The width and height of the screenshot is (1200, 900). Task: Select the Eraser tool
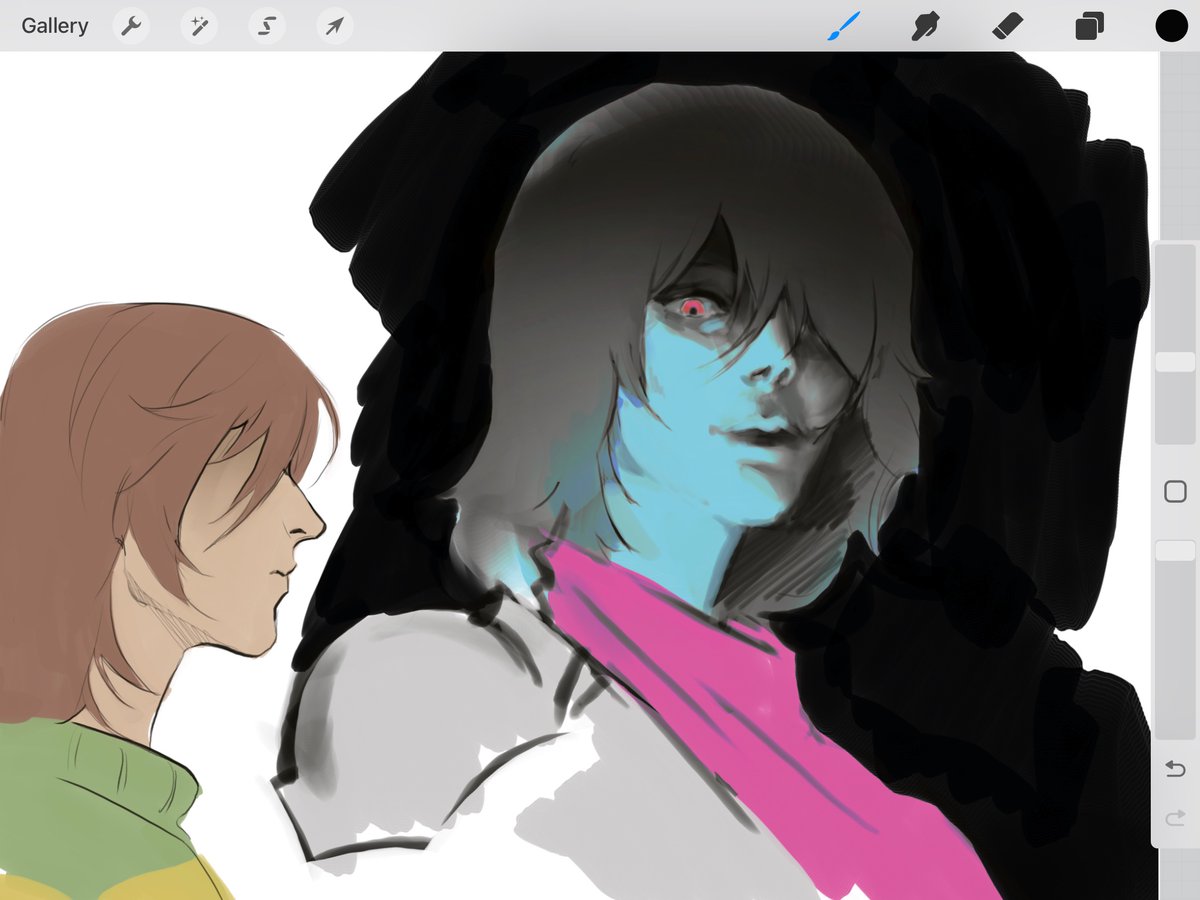(x=1007, y=26)
